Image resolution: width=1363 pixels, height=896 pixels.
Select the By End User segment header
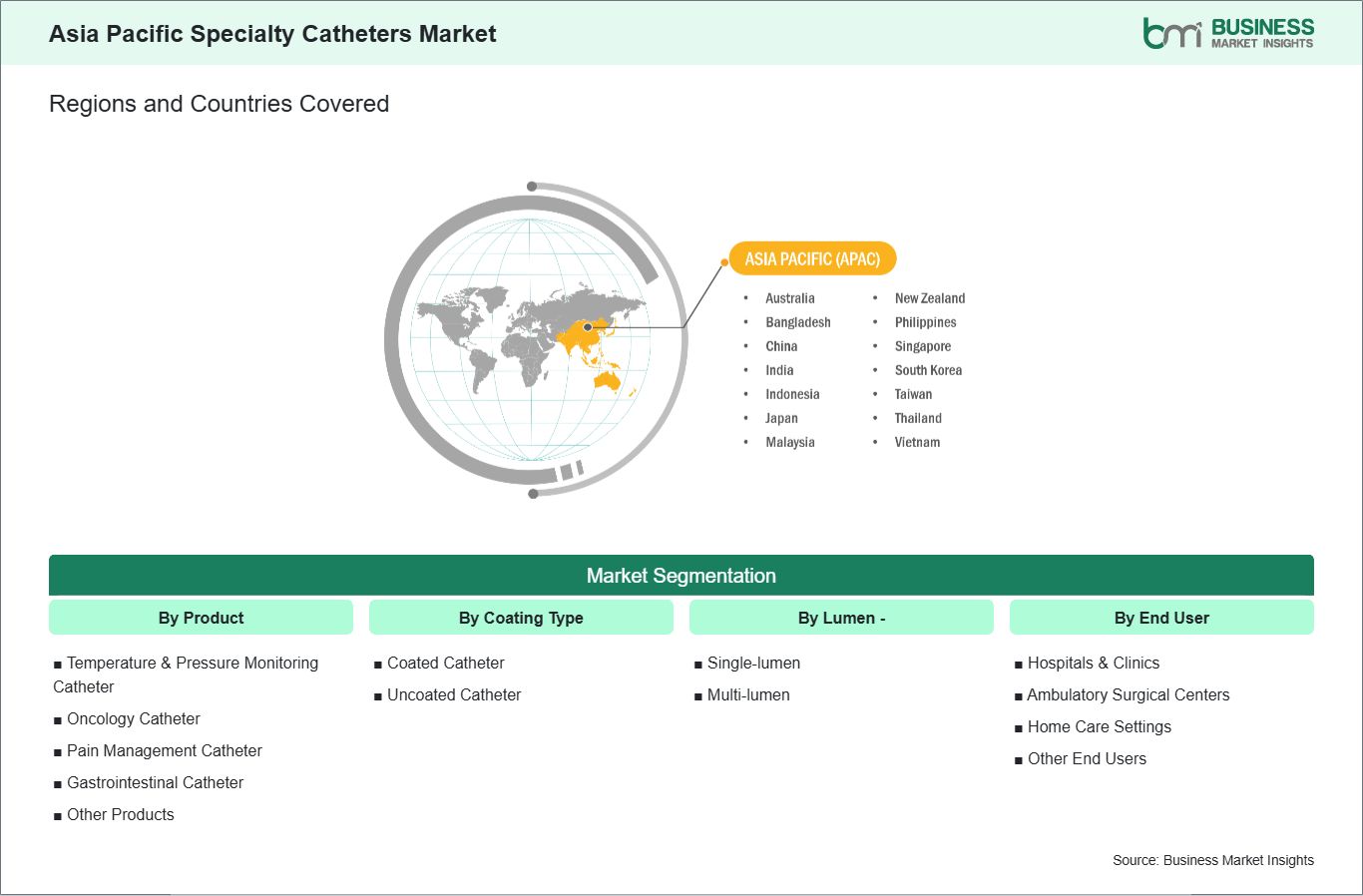1161,618
